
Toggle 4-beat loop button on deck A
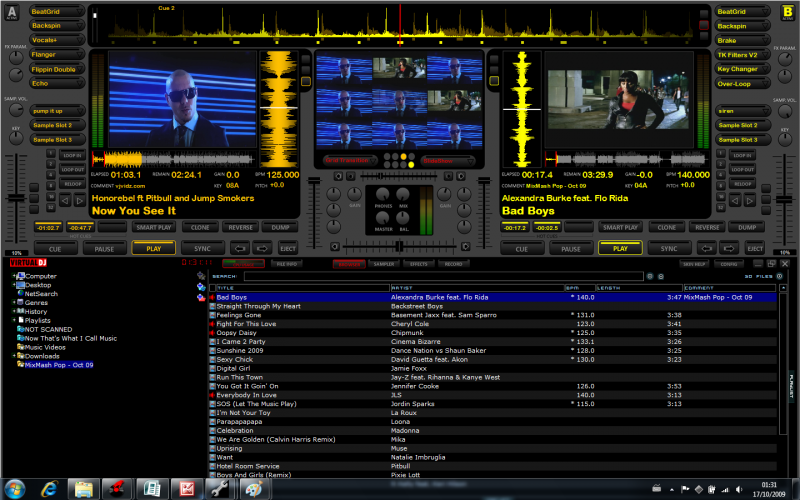pyautogui.click(x=51, y=174)
